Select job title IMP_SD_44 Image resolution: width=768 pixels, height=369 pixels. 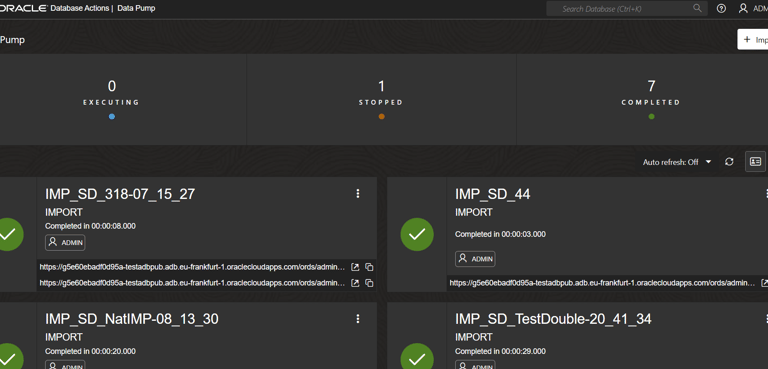pos(493,194)
